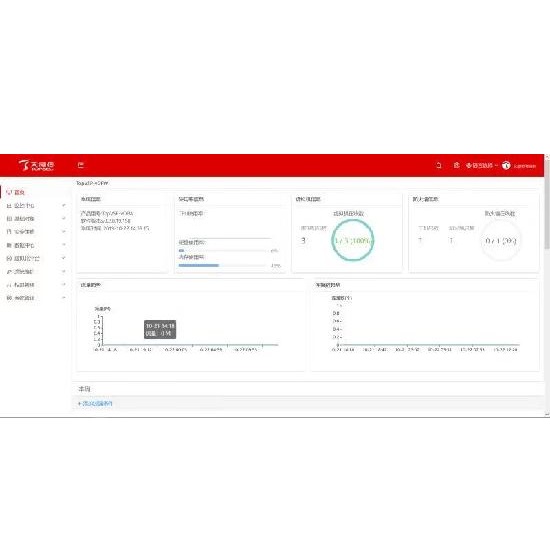Open the notification bell icon in the header
Screen dimensions: 550x550
439,165
